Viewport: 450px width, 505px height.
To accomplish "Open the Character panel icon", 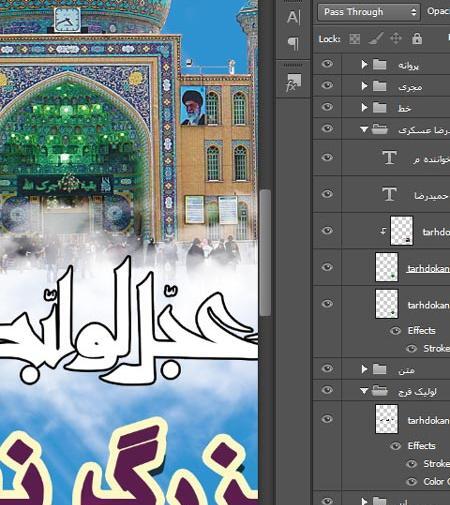I will pyautogui.click(x=293, y=17).
